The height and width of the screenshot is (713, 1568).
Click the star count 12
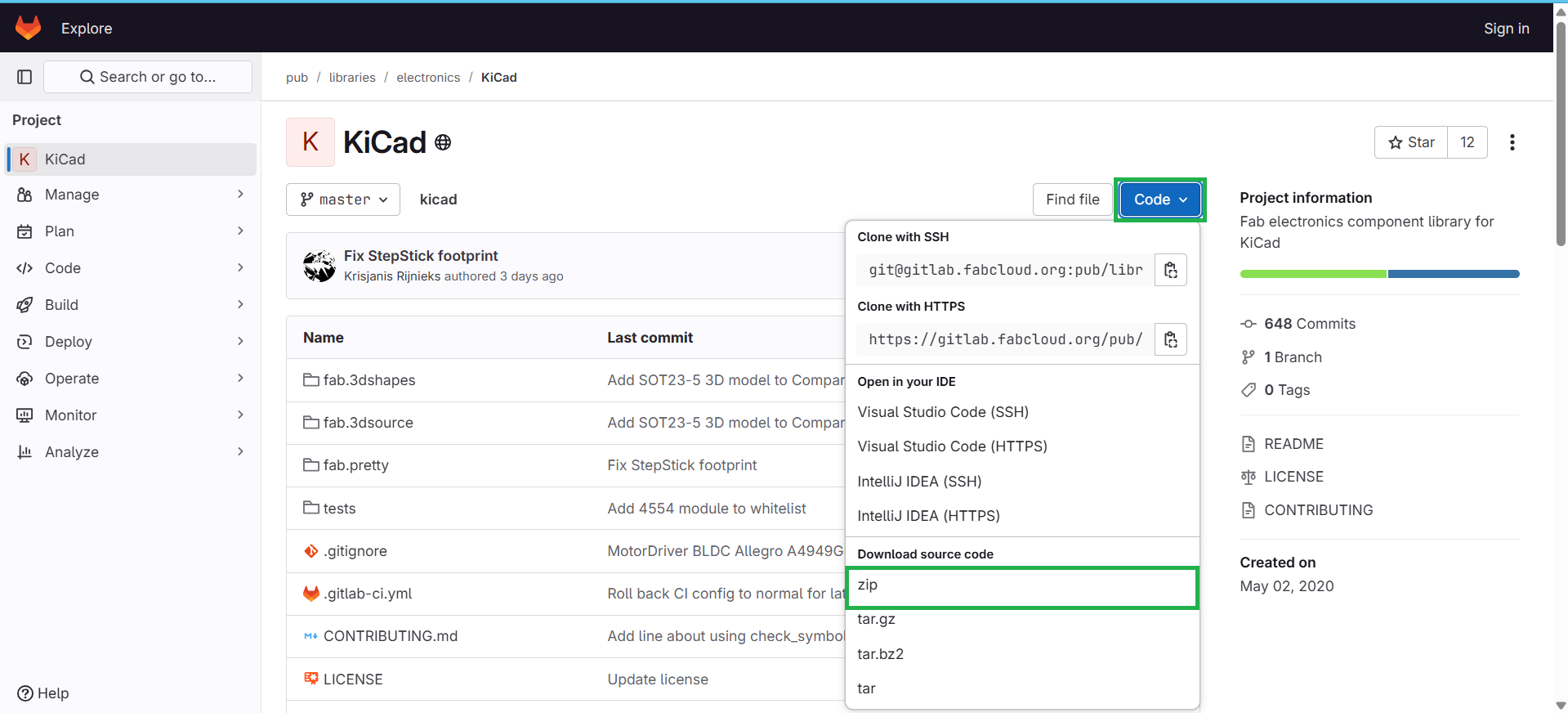point(1467,142)
